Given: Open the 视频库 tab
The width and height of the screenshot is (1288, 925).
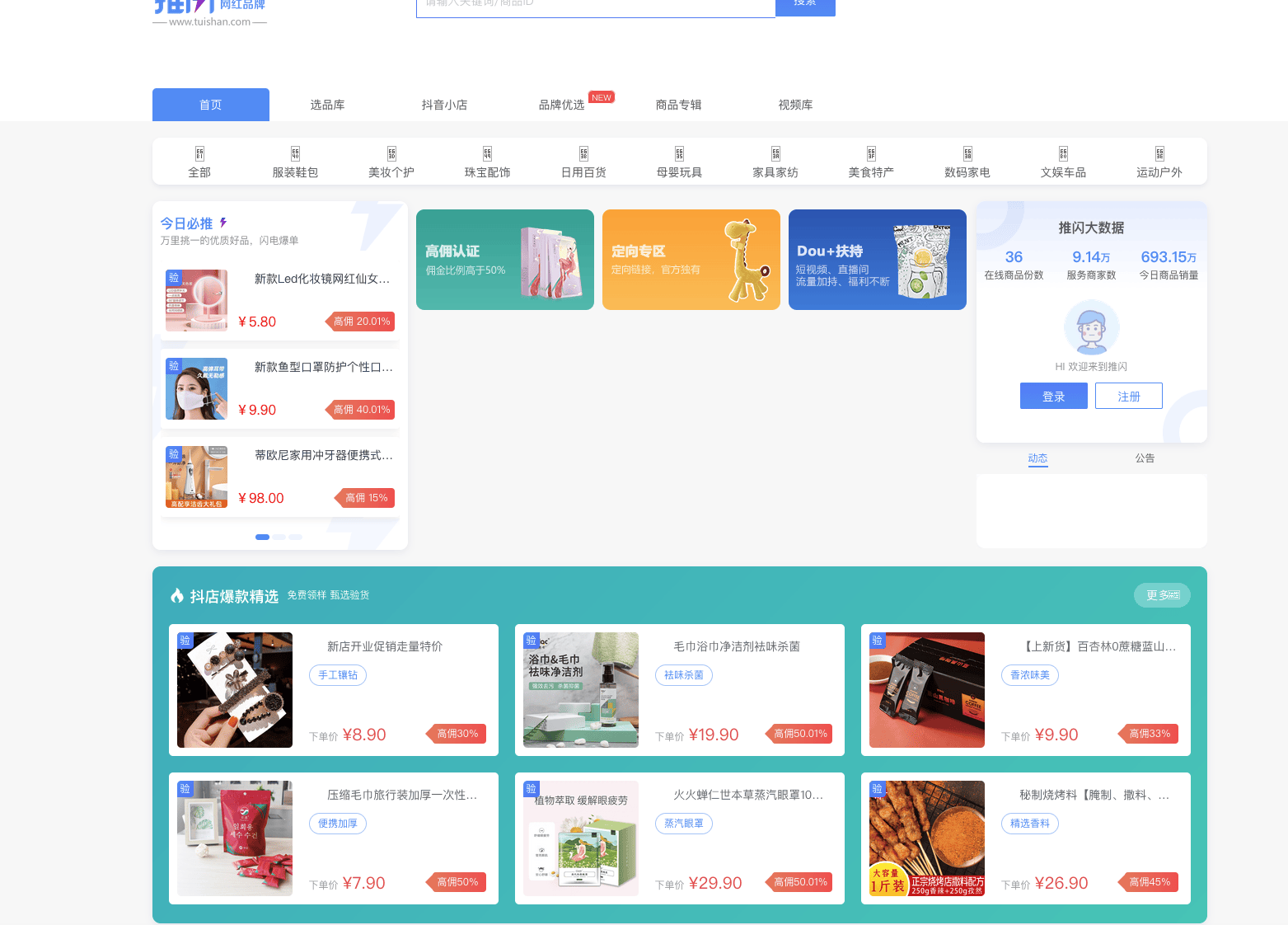Looking at the screenshot, I should point(795,105).
